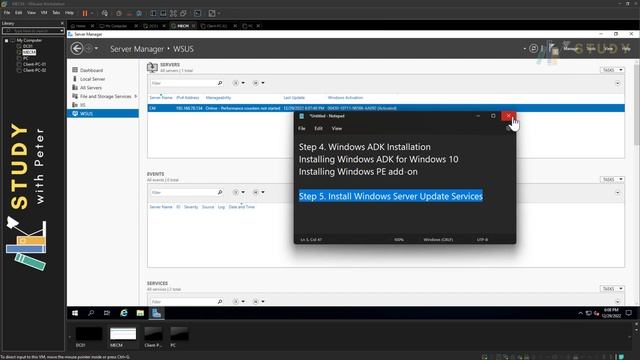
Task: Open the Library search dropdown arrow
Action: 62,31
